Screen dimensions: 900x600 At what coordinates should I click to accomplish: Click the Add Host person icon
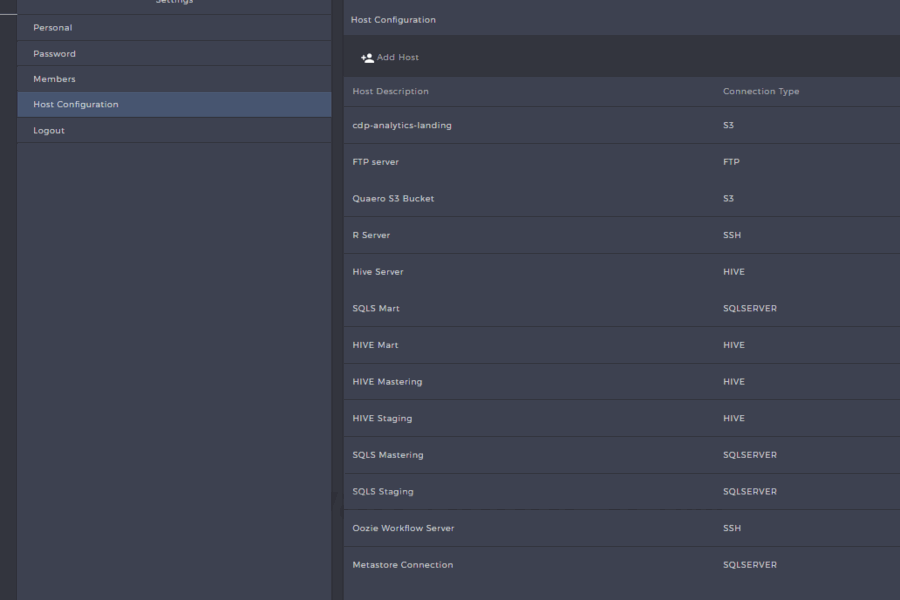[367, 58]
